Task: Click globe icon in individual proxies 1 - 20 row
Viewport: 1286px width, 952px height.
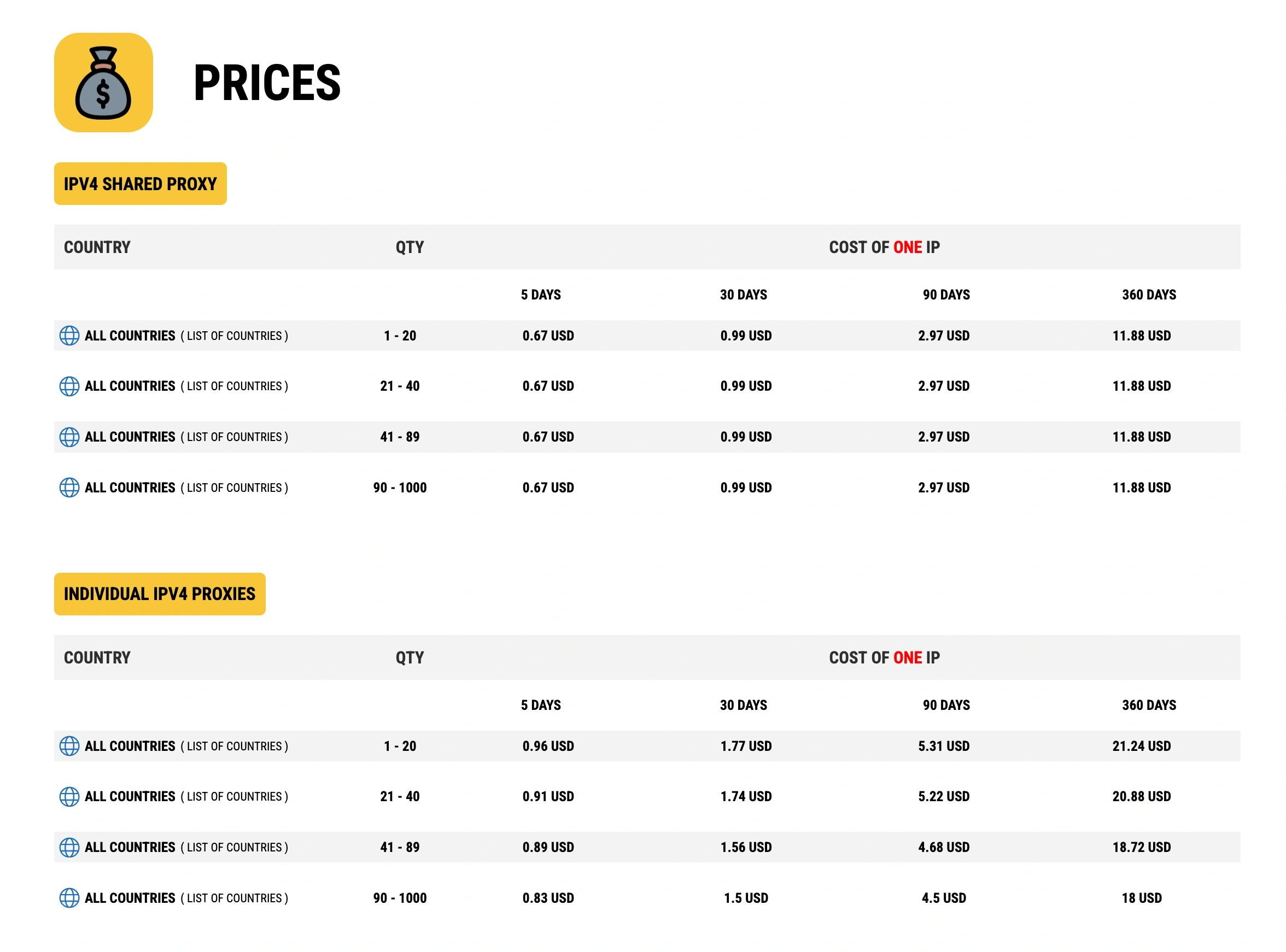Action: tap(69, 745)
